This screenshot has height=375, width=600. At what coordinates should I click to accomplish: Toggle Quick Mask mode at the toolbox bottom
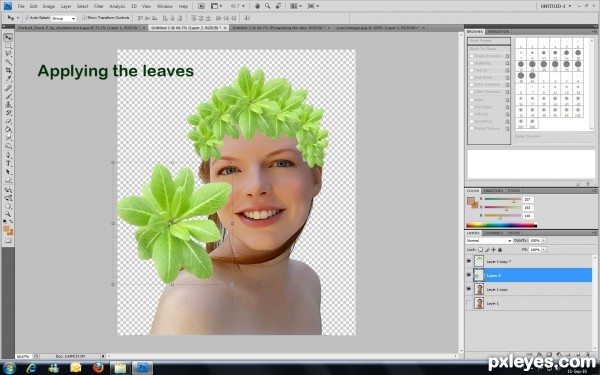[x=8, y=241]
